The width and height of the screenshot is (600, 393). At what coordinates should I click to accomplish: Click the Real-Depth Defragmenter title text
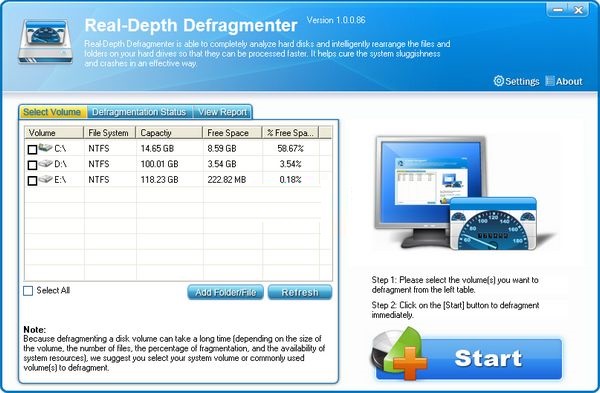(191, 26)
